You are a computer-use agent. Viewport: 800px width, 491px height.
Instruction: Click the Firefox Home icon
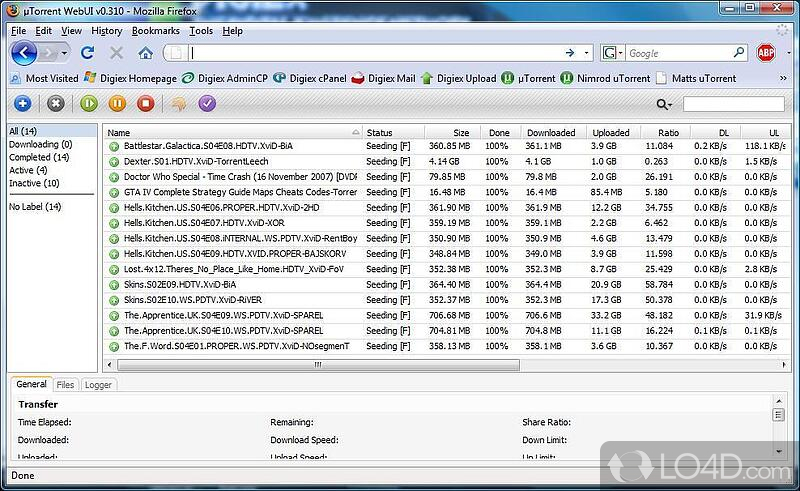(145, 53)
